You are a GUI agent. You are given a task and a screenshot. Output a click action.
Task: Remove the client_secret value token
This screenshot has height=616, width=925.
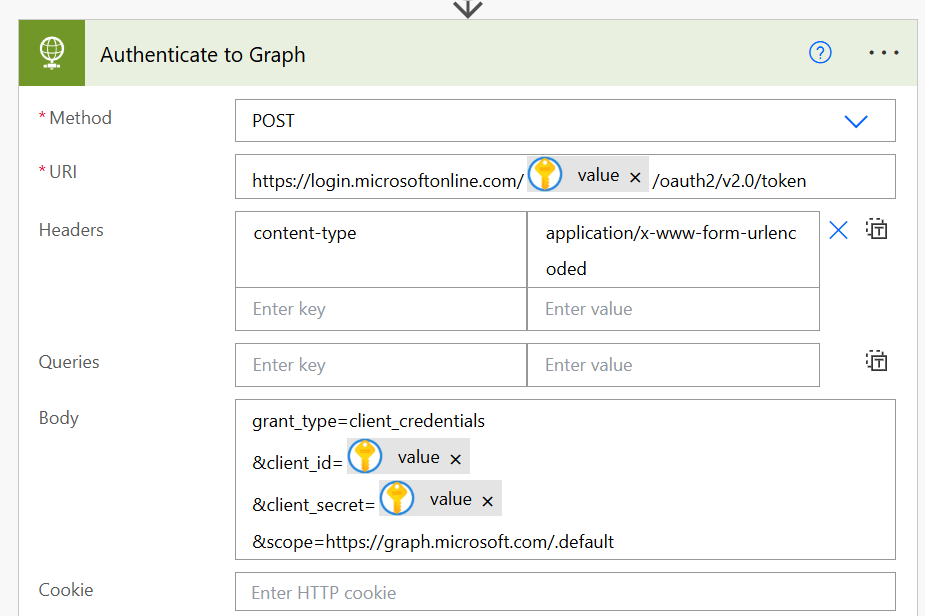[x=487, y=501]
